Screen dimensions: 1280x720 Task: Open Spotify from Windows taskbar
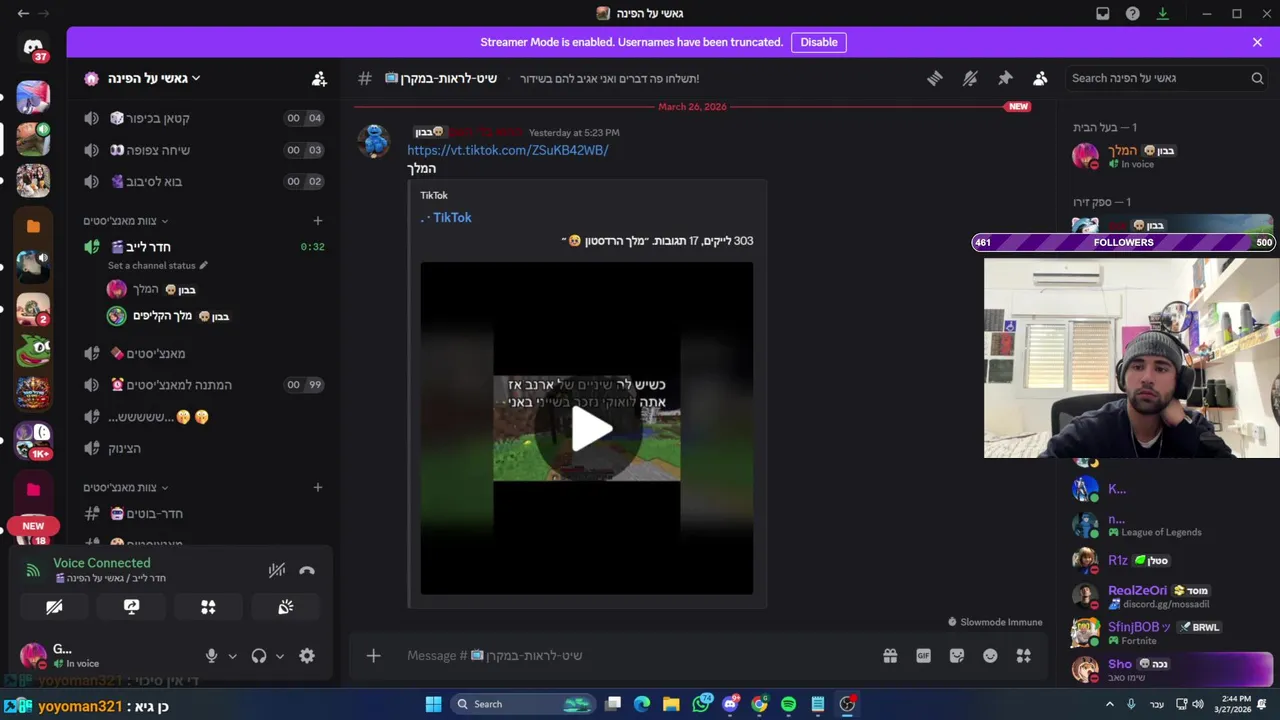pyautogui.click(x=788, y=704)
